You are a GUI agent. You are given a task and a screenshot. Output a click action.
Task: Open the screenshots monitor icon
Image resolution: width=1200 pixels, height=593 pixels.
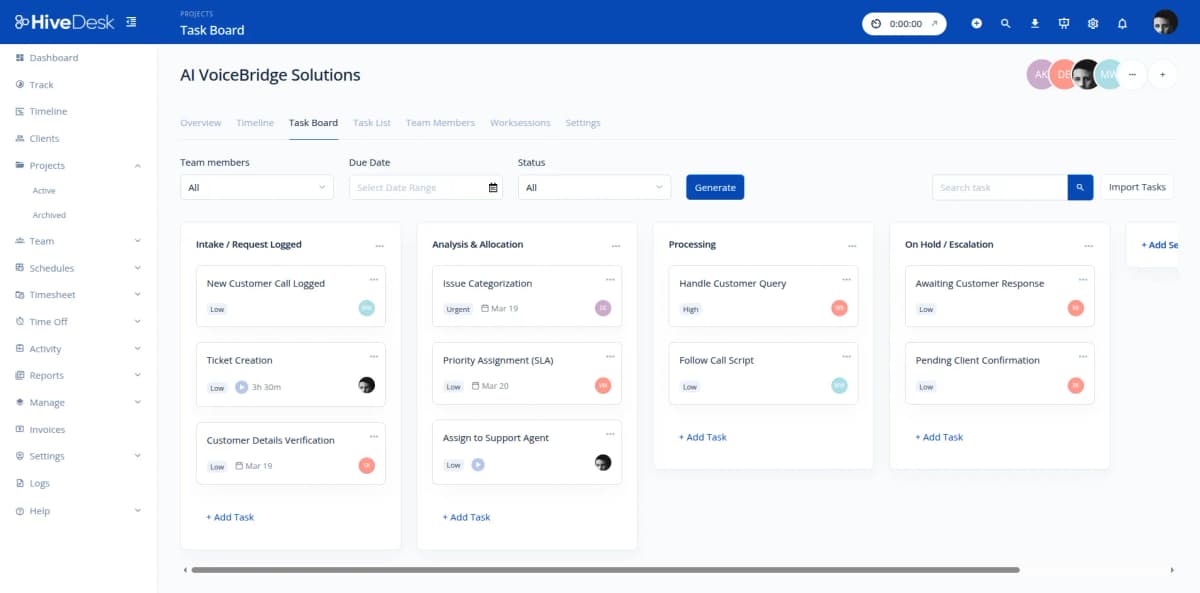click(1064, 22)
